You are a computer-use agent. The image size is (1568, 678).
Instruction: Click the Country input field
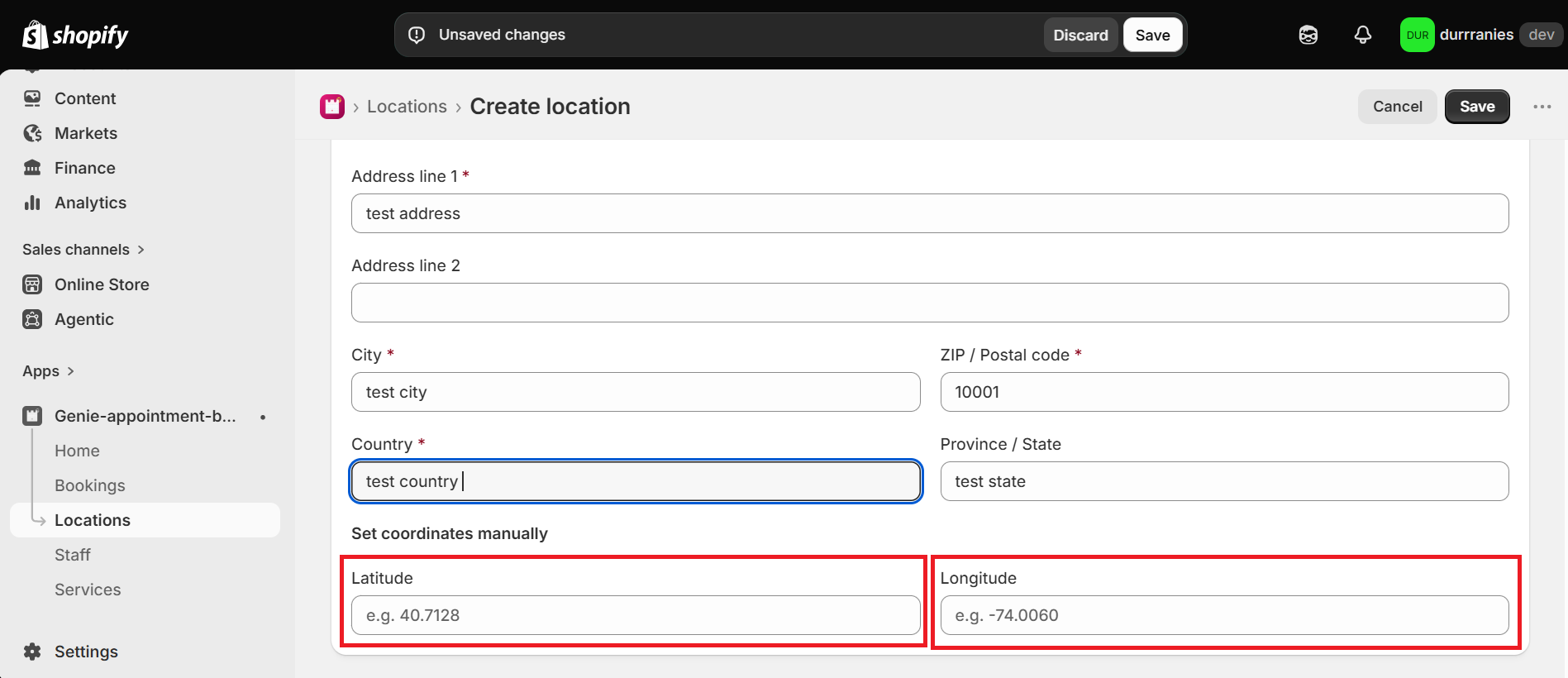(636, 481)
